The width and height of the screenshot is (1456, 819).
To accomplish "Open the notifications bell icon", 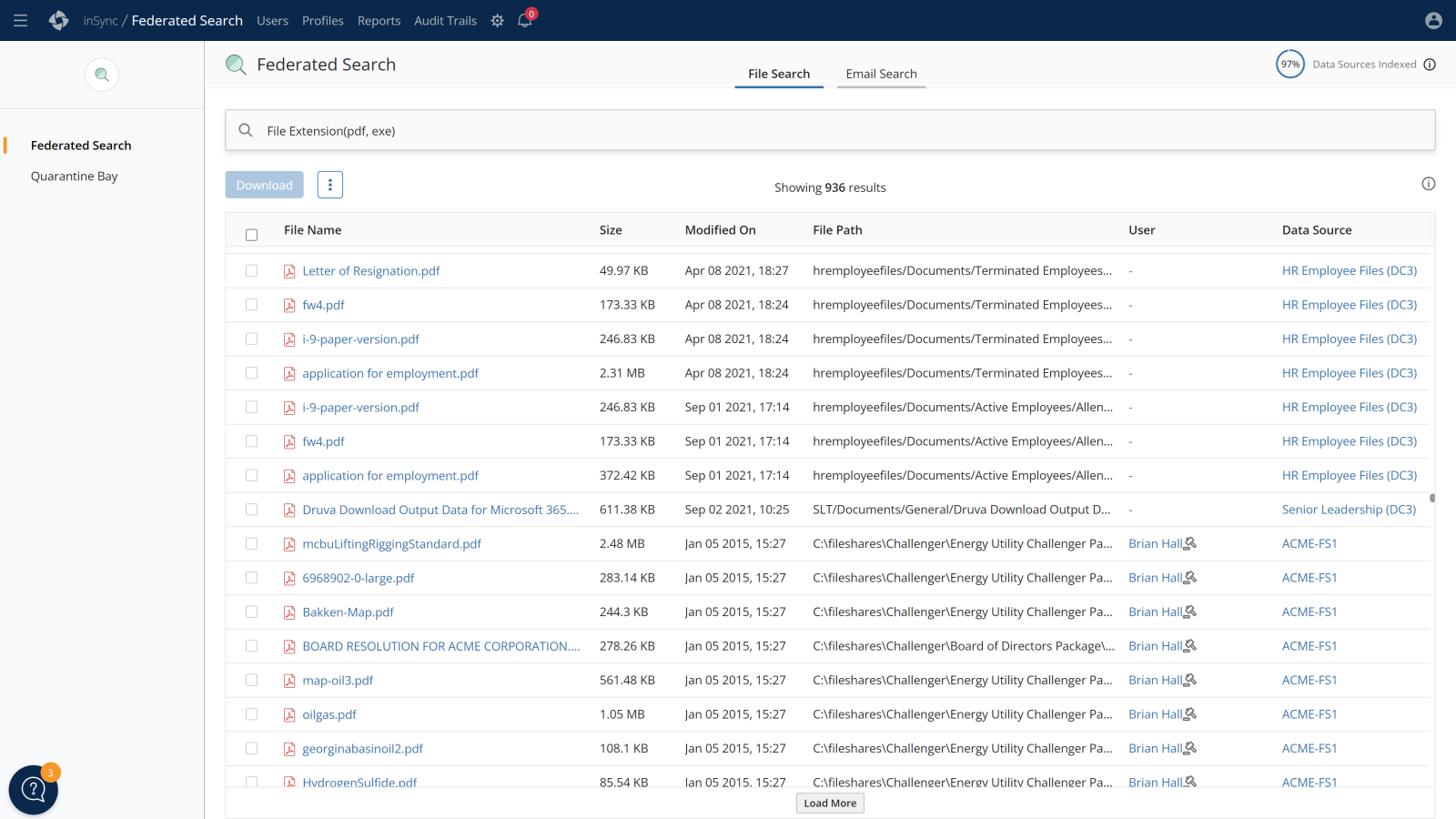I will 525,20.
